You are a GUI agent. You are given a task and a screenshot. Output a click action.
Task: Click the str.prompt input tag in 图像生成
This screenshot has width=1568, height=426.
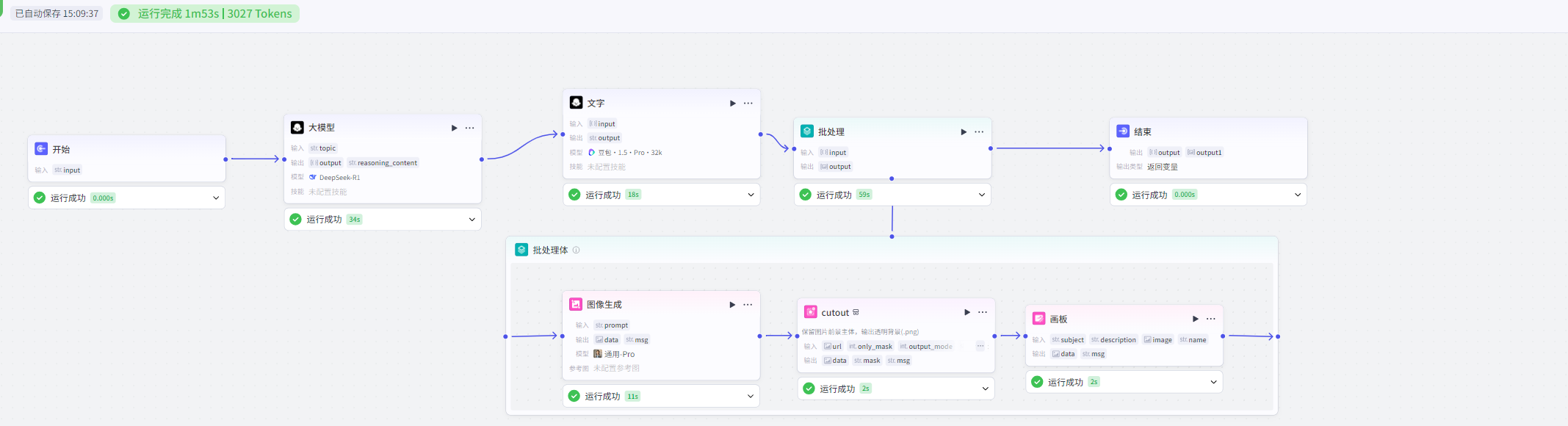click(x=612, y=325)
